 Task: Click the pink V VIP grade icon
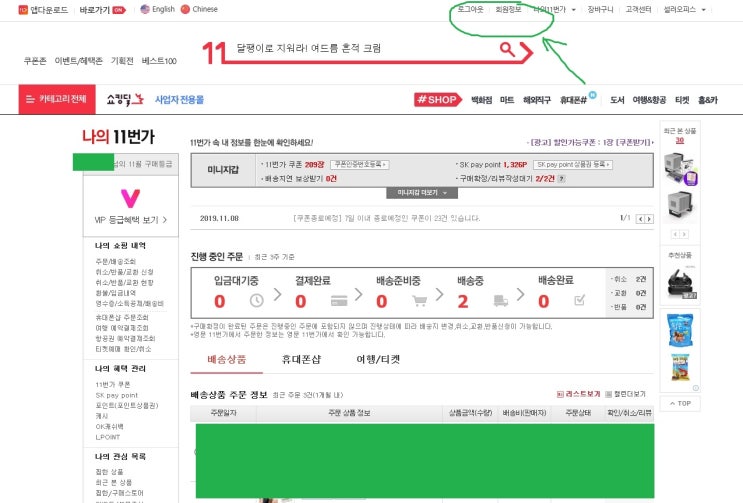pos(130,198)
